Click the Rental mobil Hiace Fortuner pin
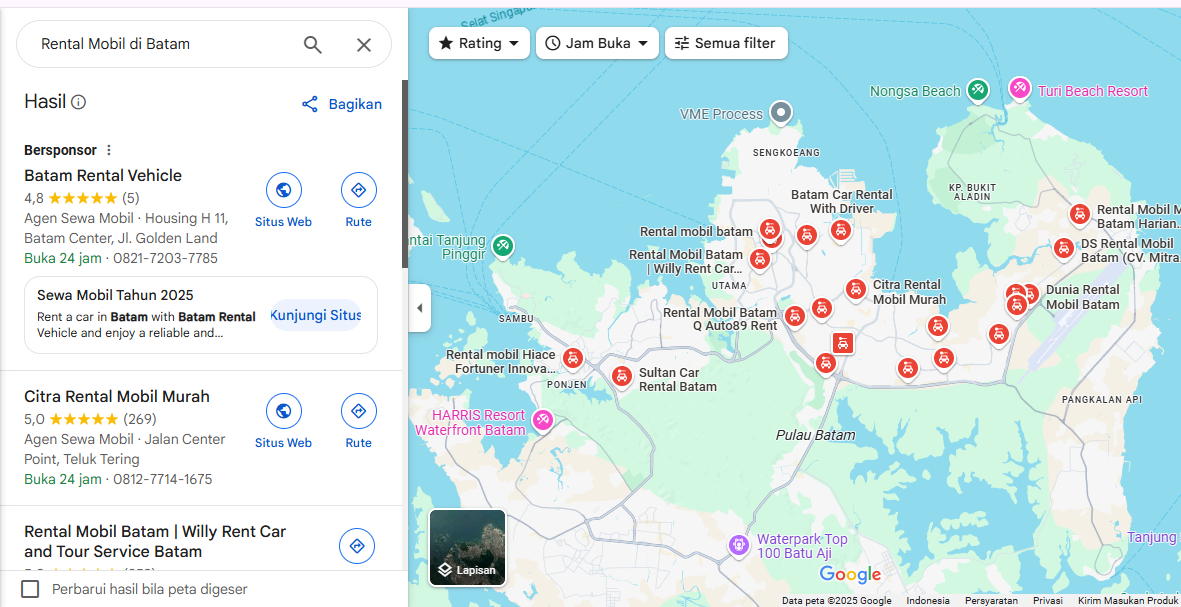This screenshot has width=1181, height=607. pyautogui.click(x=573, y=358)
